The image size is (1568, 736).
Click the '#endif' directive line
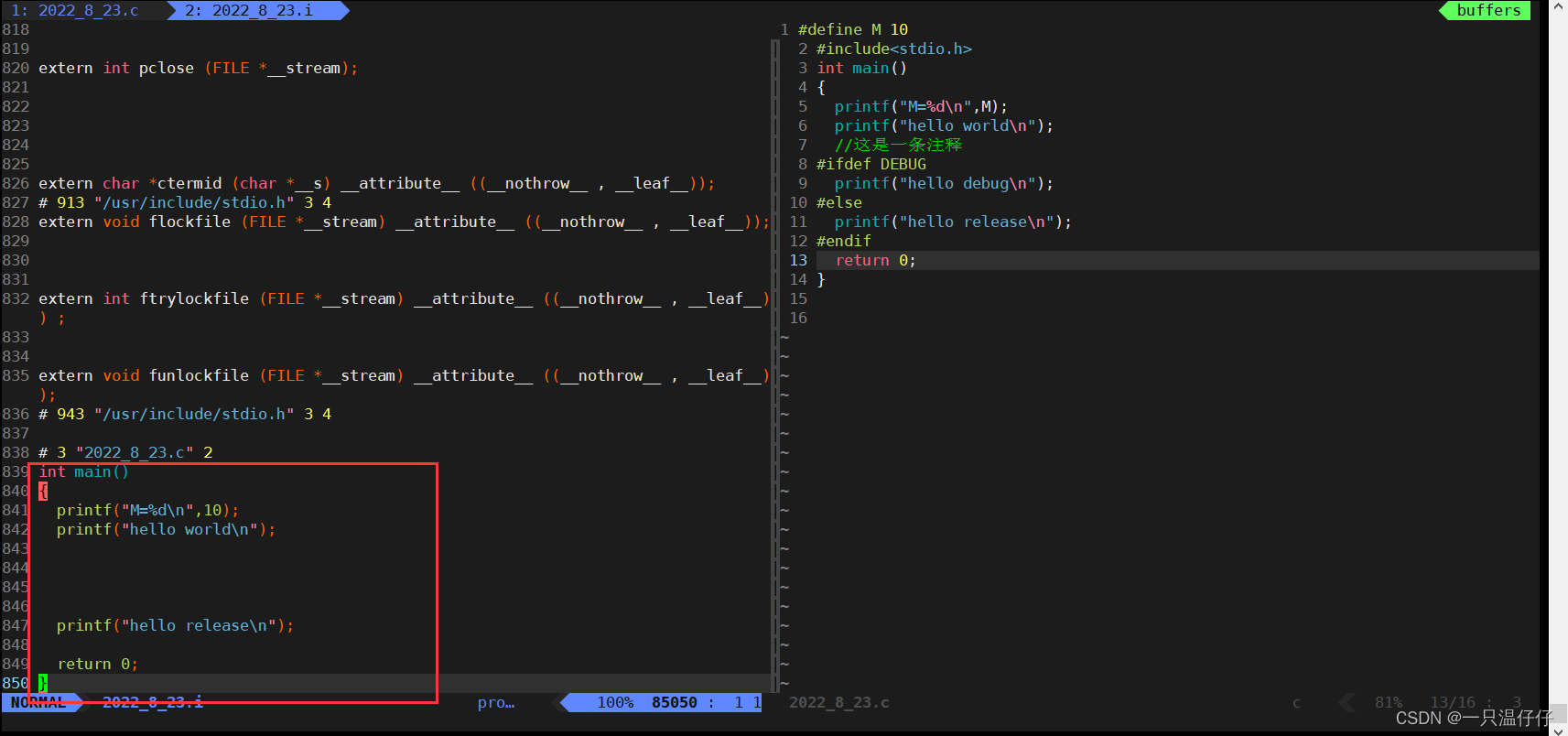(844, 241)
